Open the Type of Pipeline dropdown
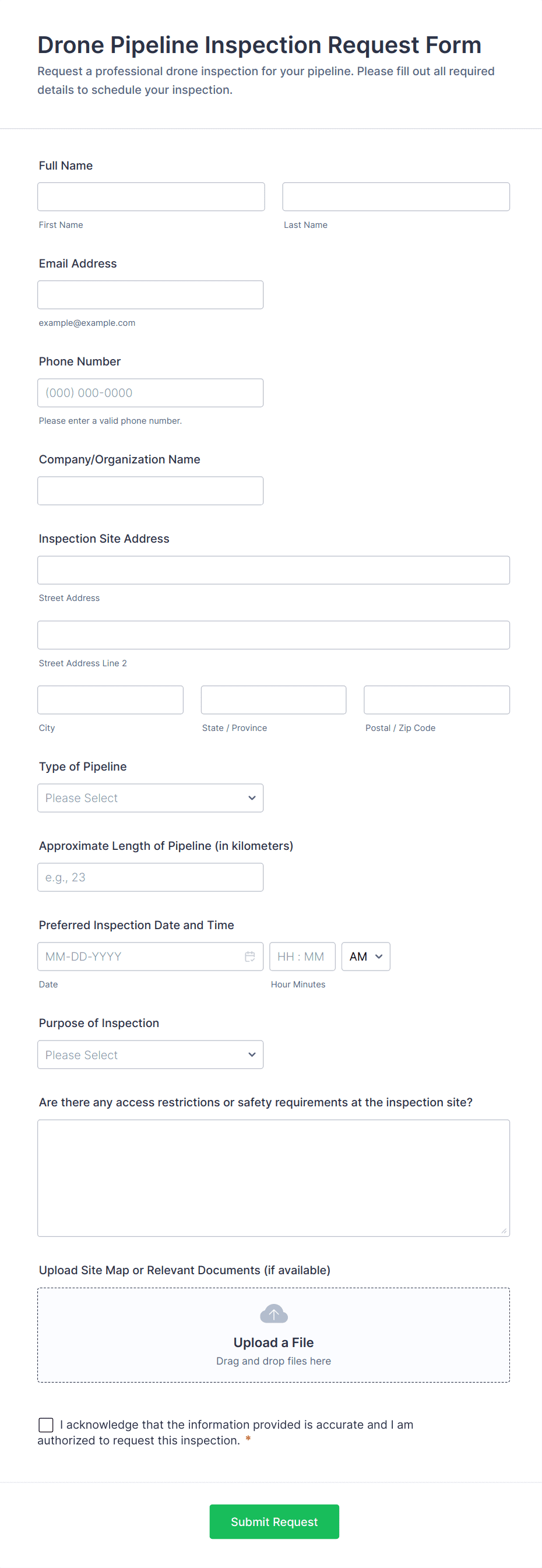542x1568 pixels. coord(150,798)
